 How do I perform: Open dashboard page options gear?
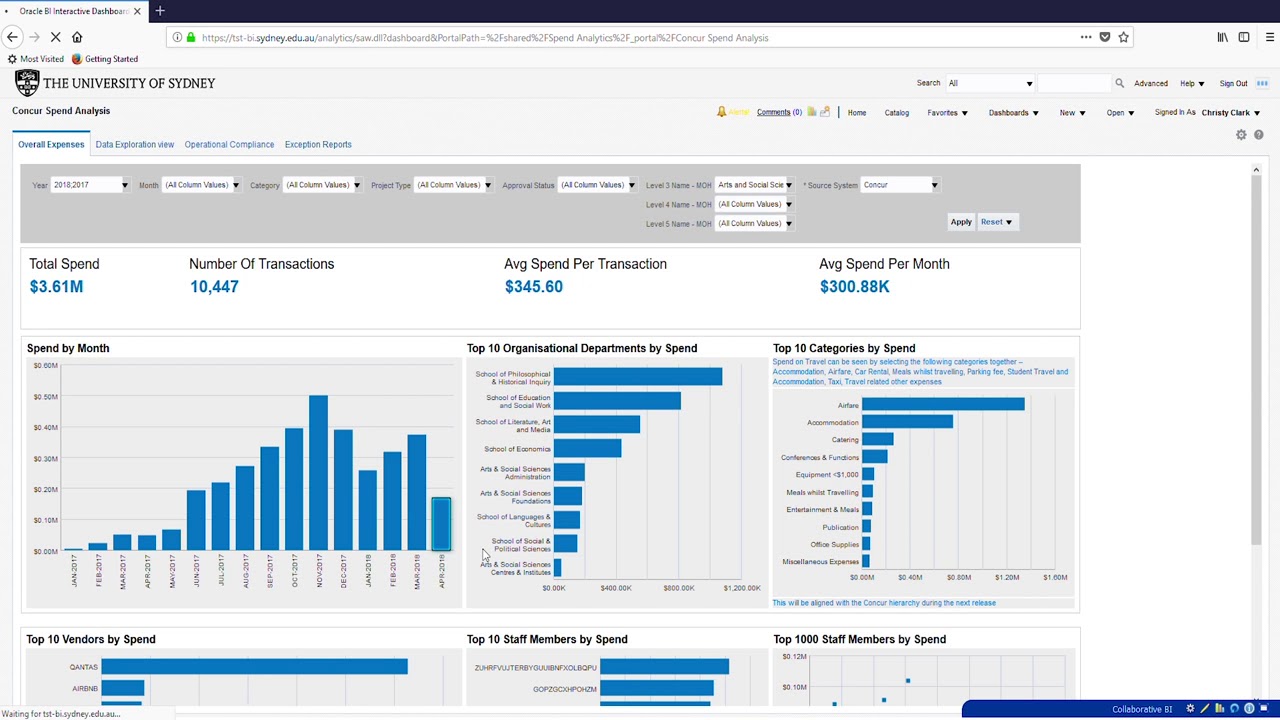click(x=1241, y=135)
